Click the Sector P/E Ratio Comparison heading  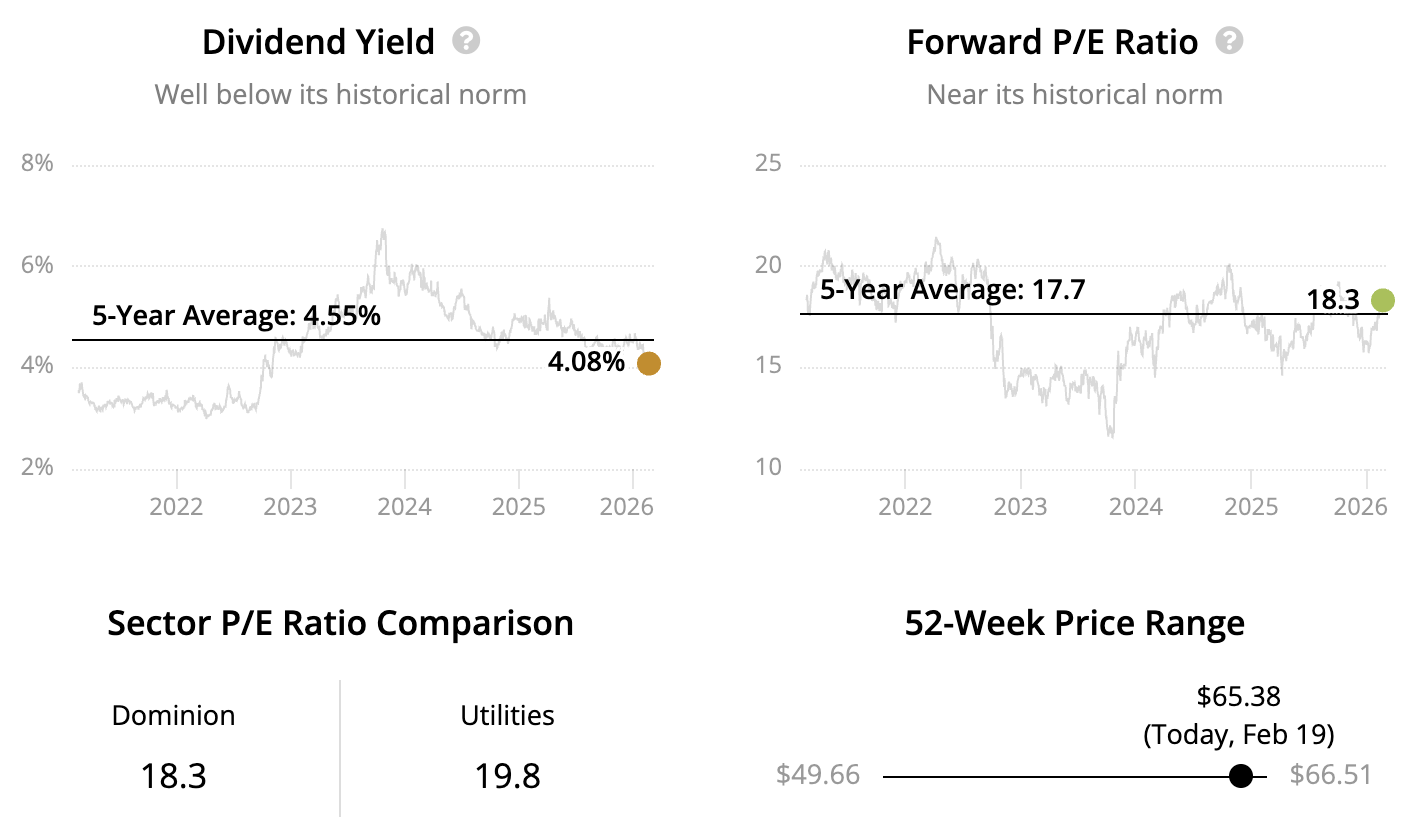[x=340, y=623]
